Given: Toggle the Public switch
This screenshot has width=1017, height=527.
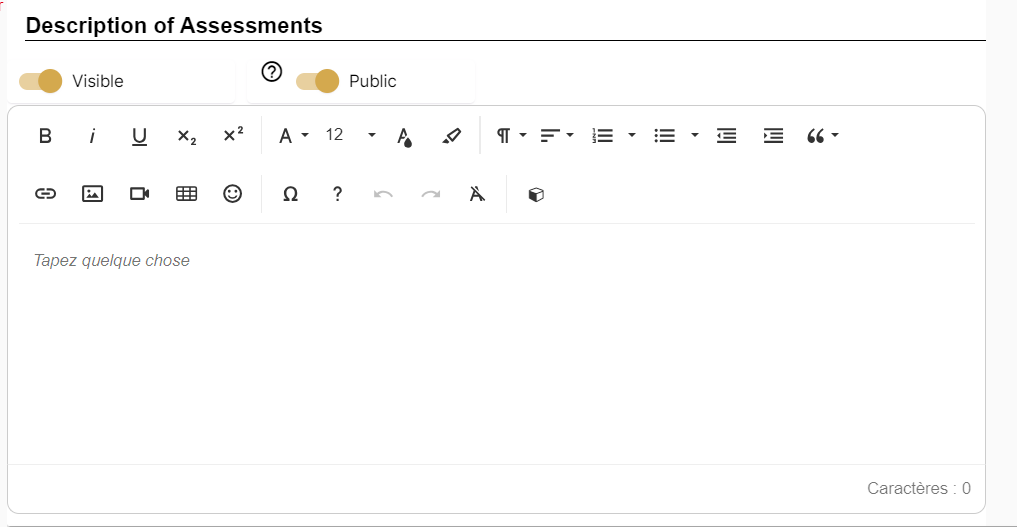Looking at the screenshot, I should pos(318,81).
